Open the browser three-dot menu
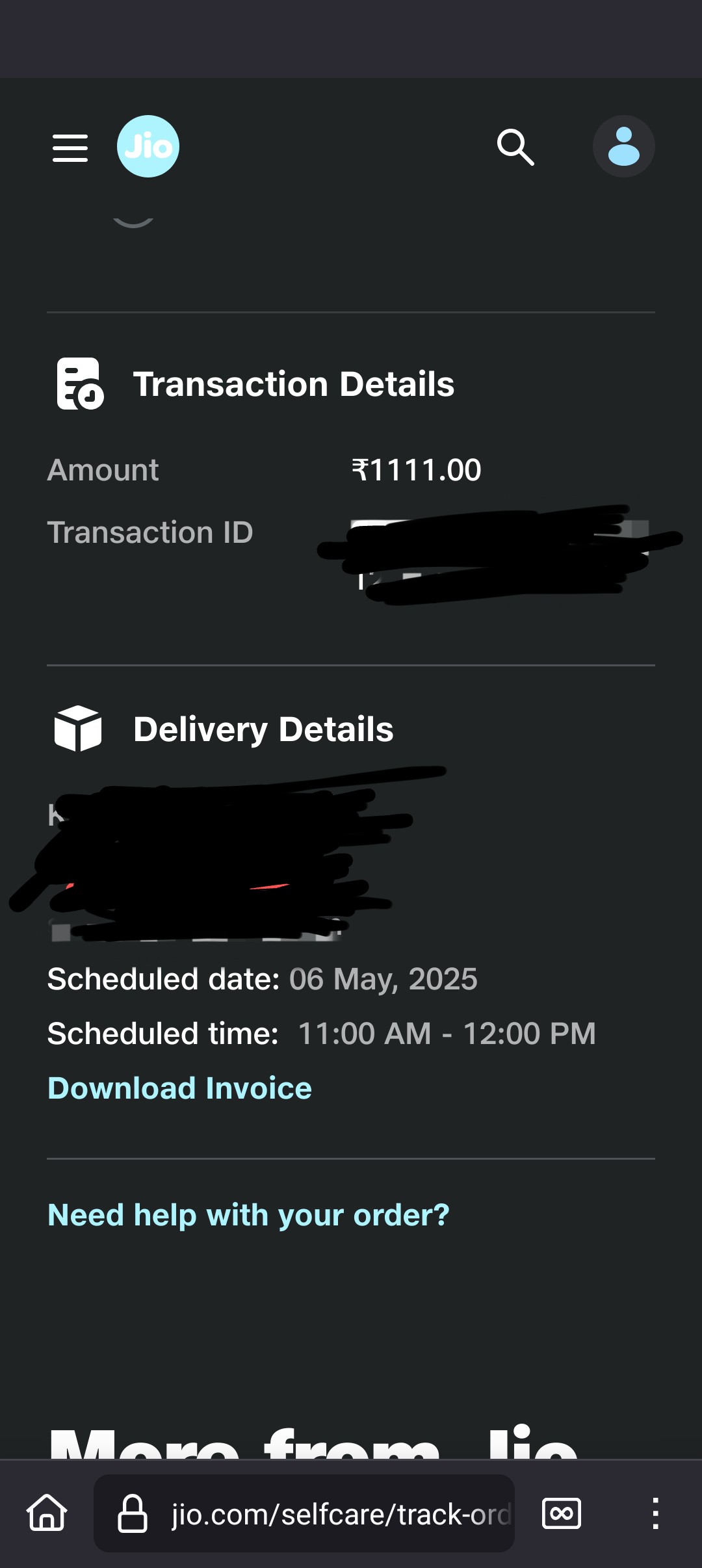This screenshot has width=702, height=1568. [x=655, y=1513]
